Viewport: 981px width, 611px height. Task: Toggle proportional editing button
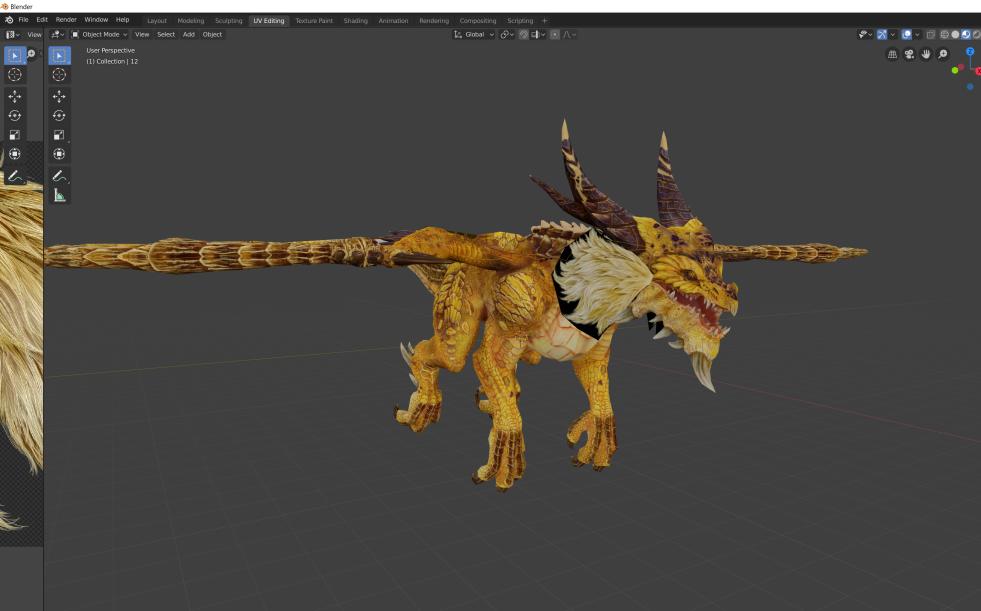(554, 35)
